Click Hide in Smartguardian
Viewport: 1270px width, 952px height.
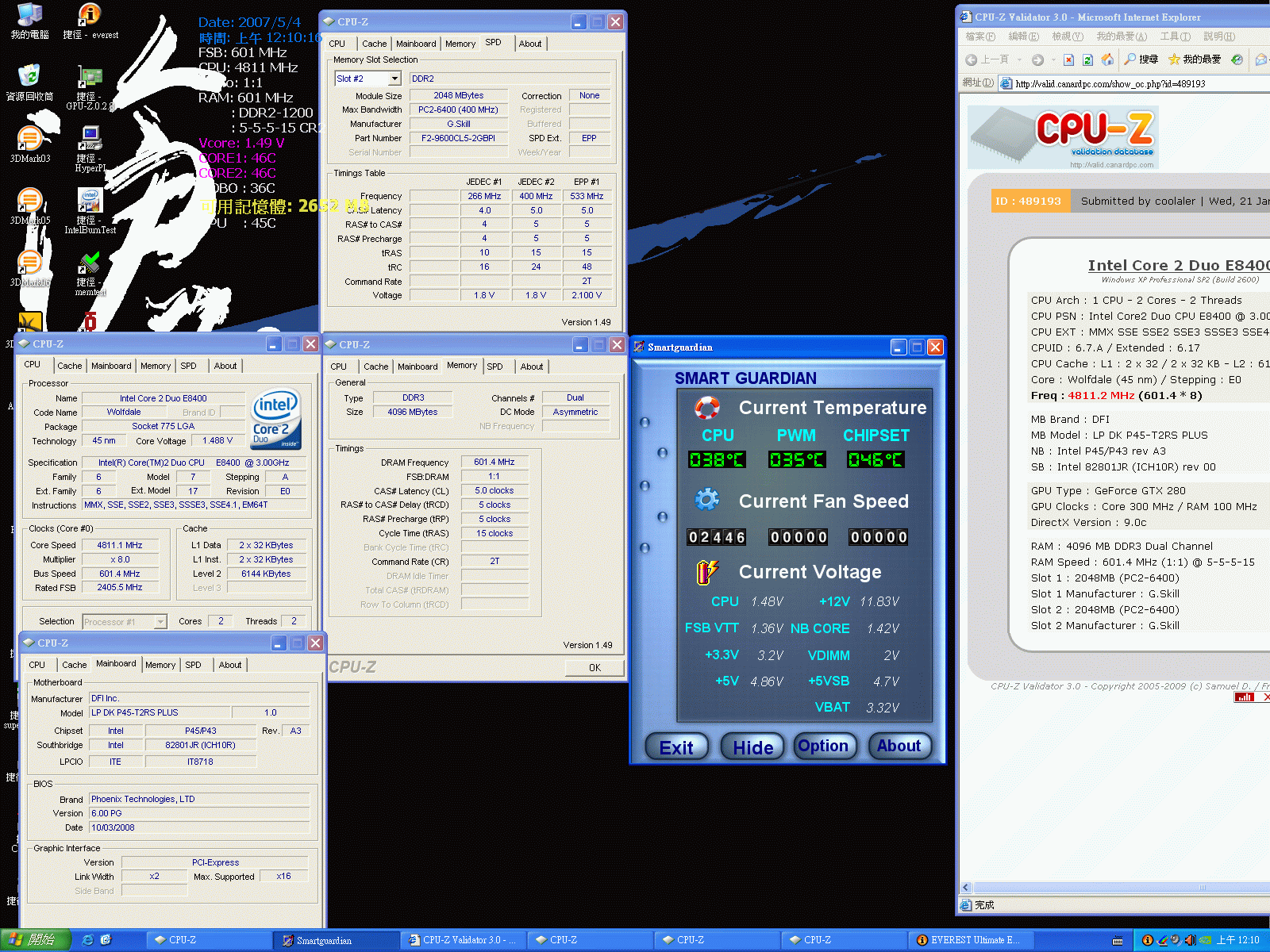(752, 747)
